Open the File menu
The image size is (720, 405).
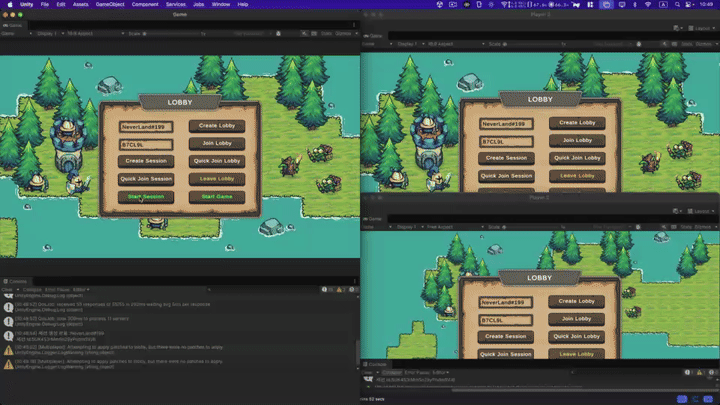point(45,4)
